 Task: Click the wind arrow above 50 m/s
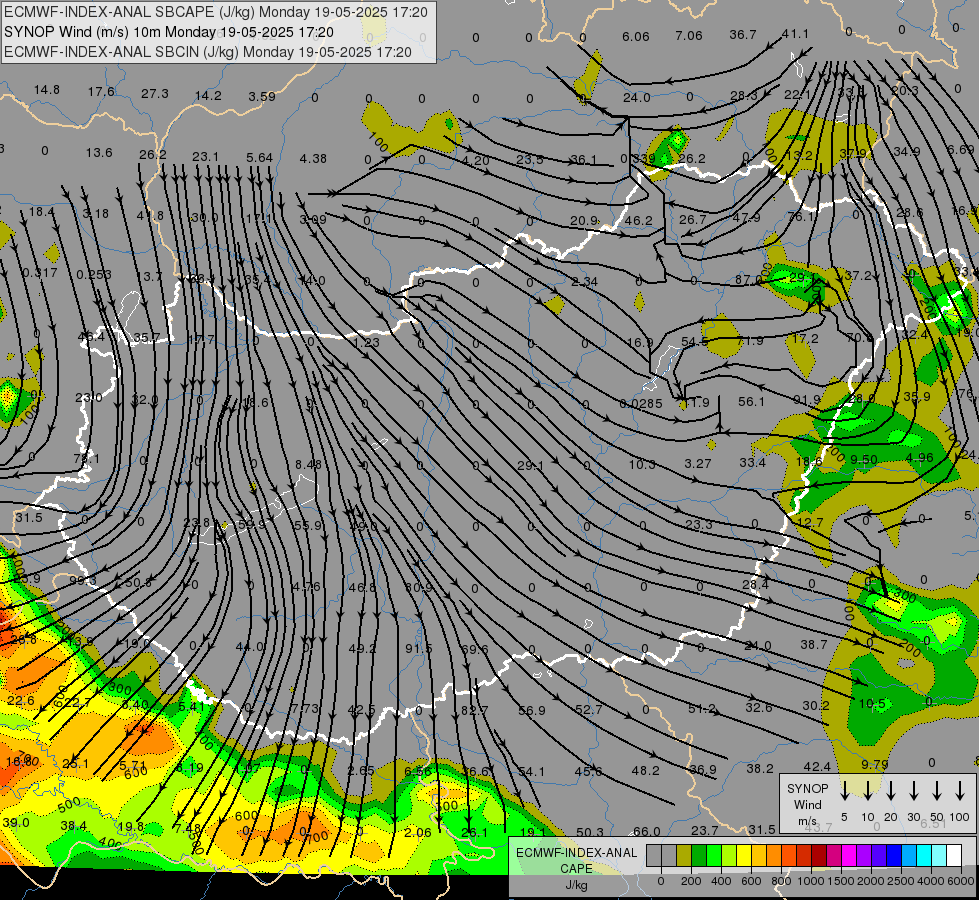(x=937, y=789)
